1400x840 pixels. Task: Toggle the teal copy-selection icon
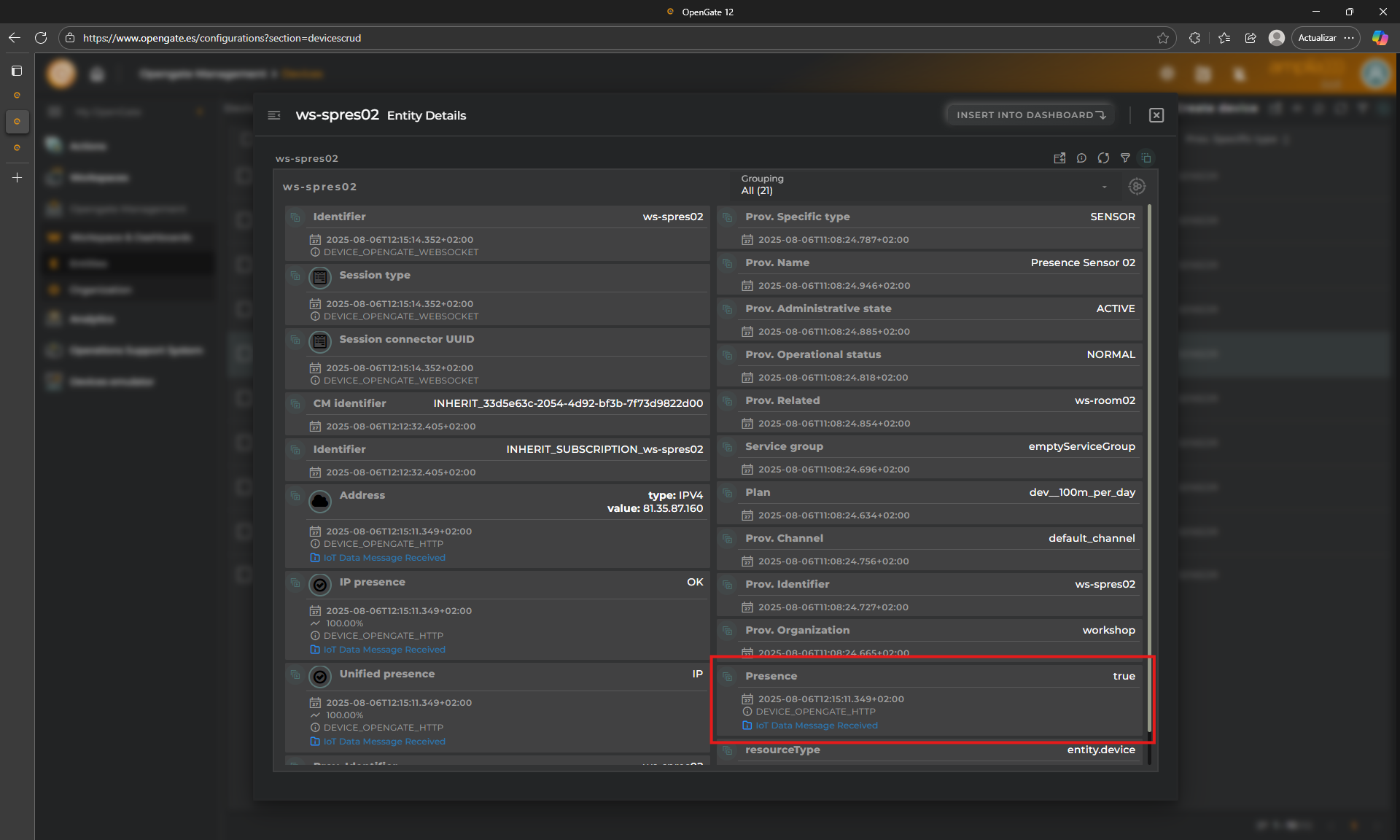point(1146,157)
